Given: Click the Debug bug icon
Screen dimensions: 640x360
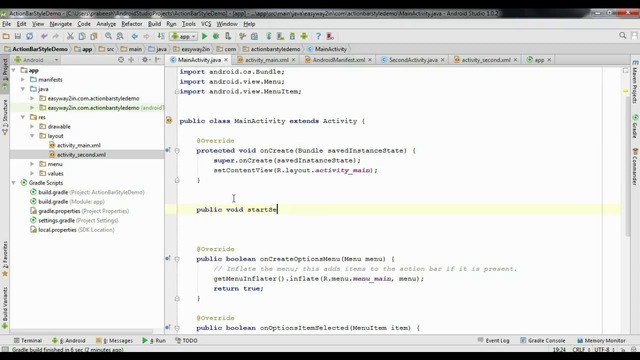Looking at the screenshot, I should [x=216, y=36].
